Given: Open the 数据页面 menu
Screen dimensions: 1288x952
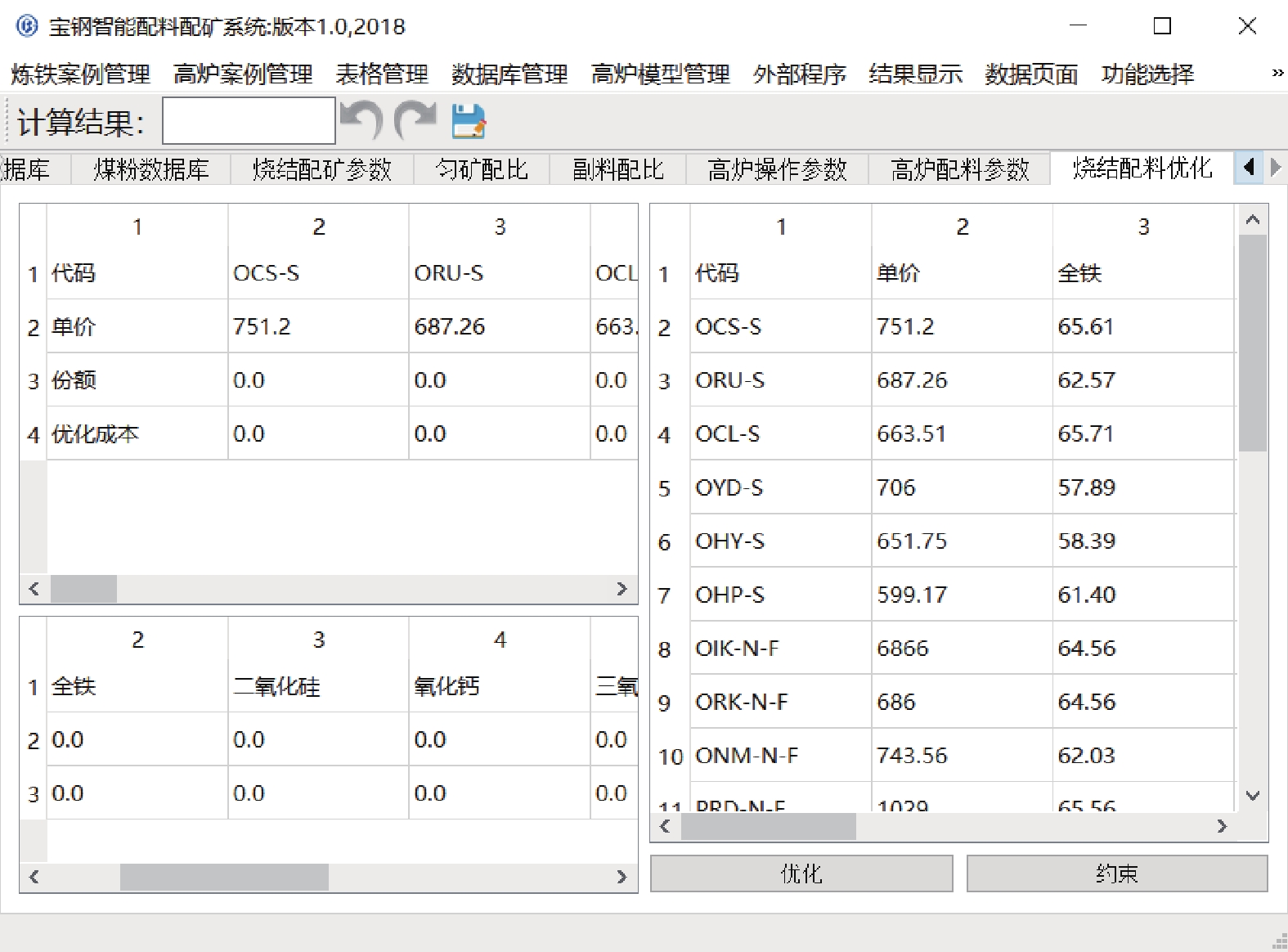Looking at the screenshot, I should [1031, 74].
